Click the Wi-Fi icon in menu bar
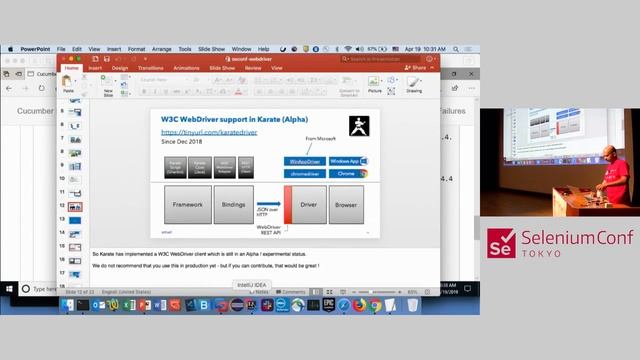This screenshot has height=360, width=640. (x=348, y=49)
